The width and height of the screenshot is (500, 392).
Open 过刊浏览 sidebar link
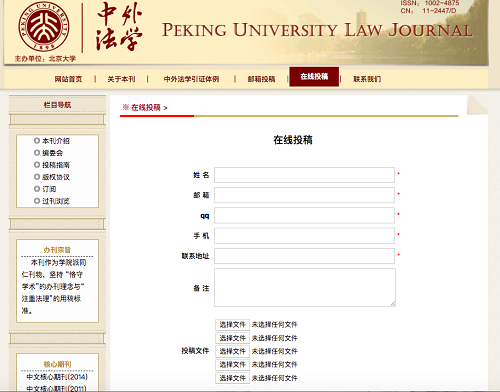pos(56,201)
